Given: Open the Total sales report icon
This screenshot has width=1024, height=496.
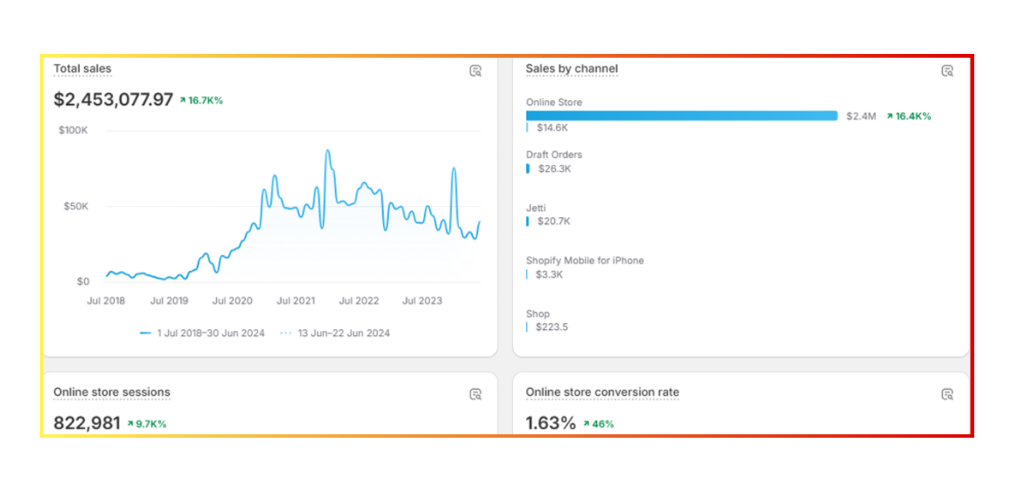Looking at the screenshot, I should click(476, 71).
